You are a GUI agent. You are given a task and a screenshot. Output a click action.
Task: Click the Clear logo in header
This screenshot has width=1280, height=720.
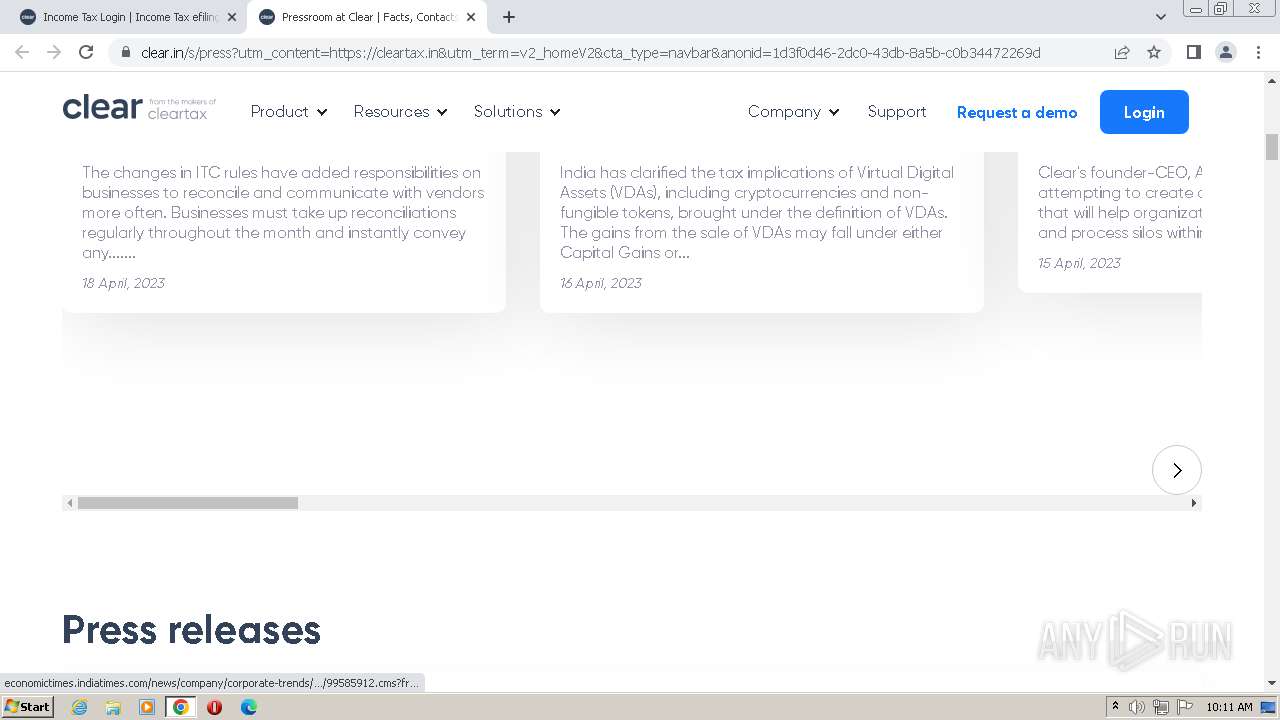tap(139, 108)
